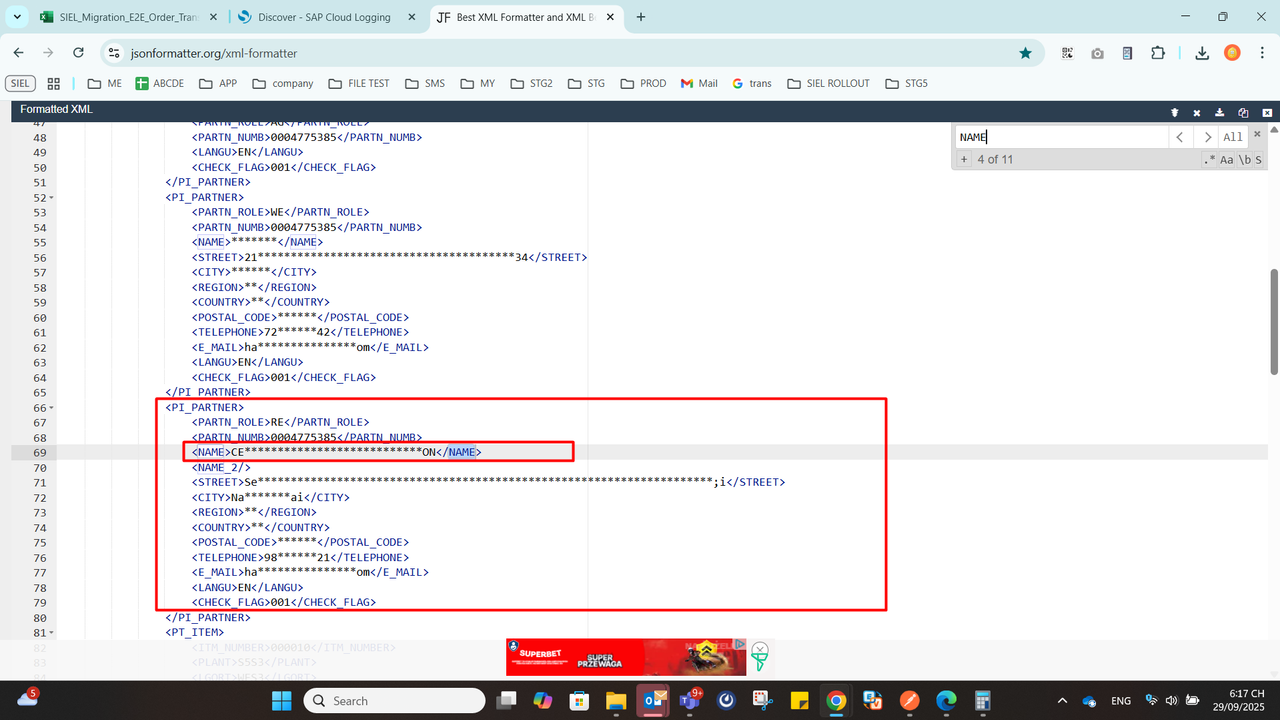
Task: Open the Mail bookmark
Action: [x=699, y=83]
